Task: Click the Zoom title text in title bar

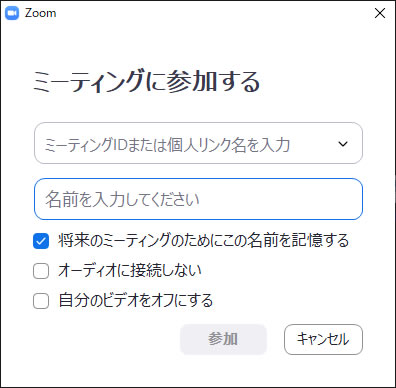Action: point(40,13)
